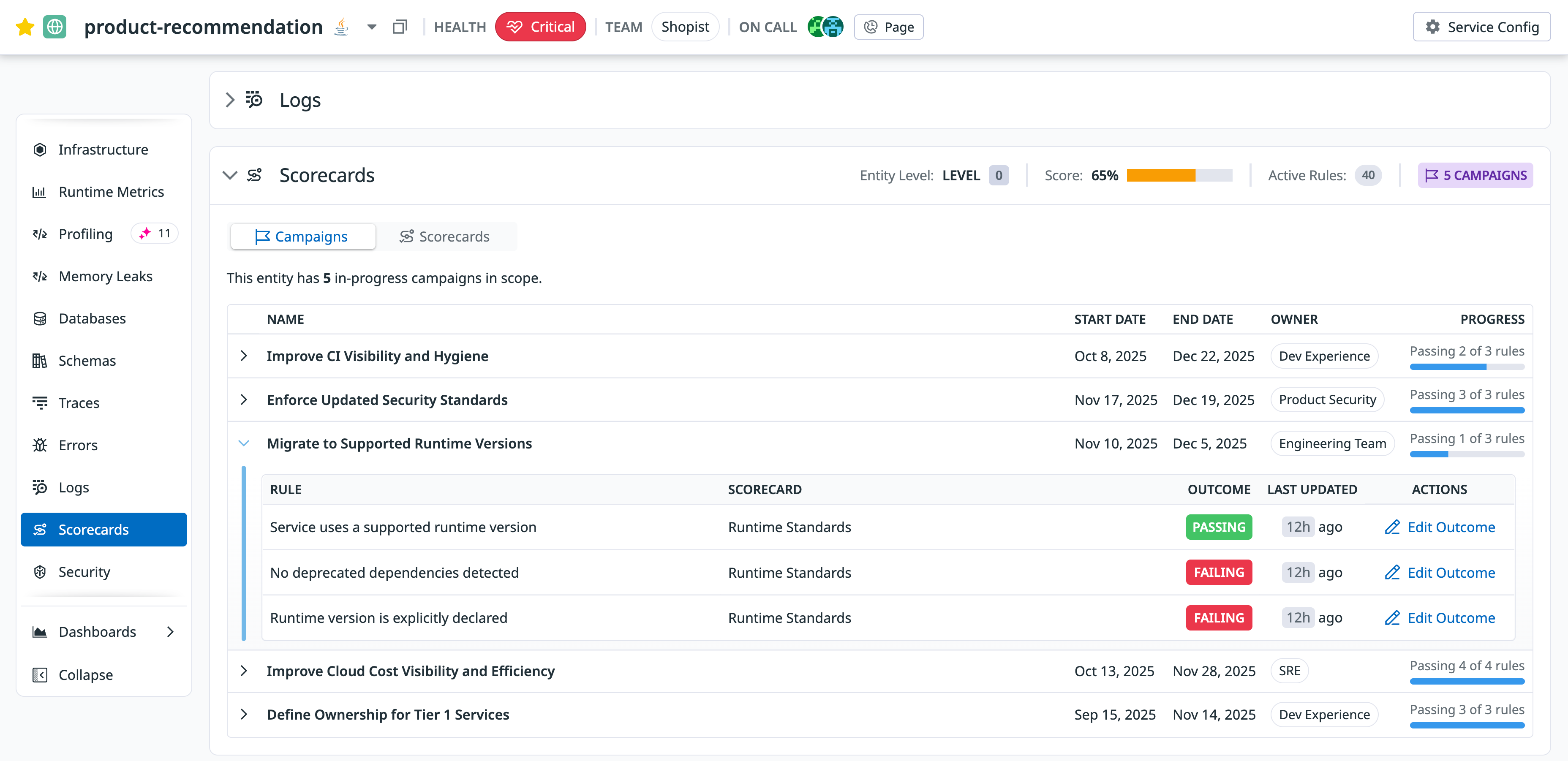The image size is (1568, 761).
Task: Collapse the Migrate to Supported Runtime Versions campaign
Action: pyautogui.click(x=244, y=443)
